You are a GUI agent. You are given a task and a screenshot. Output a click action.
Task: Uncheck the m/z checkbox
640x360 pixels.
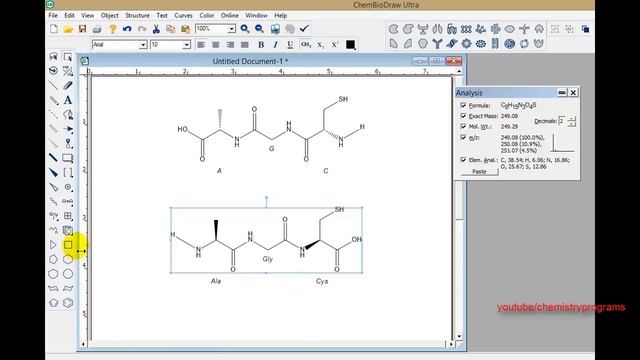[463, 138]
